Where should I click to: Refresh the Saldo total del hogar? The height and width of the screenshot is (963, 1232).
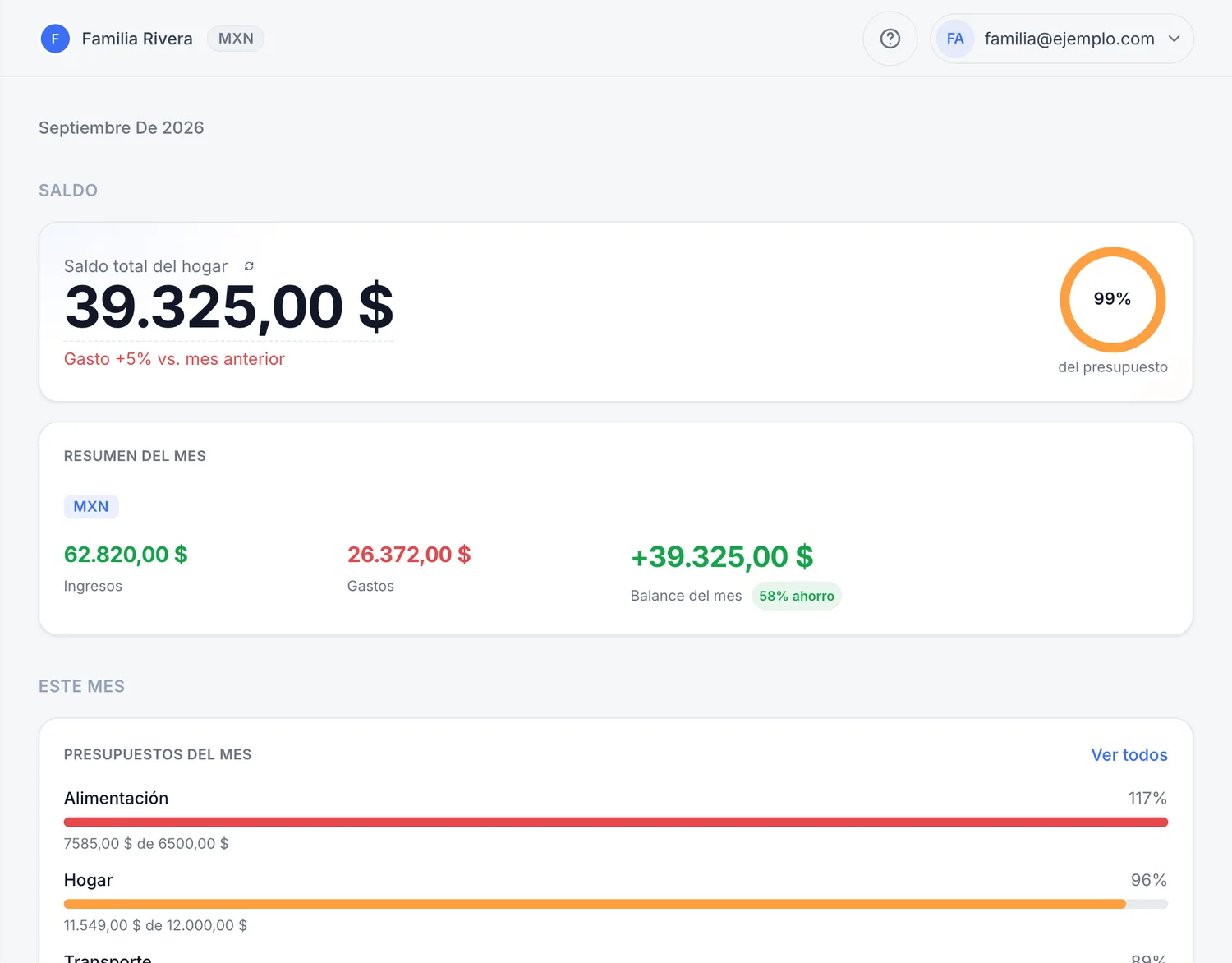coord(249,266)
